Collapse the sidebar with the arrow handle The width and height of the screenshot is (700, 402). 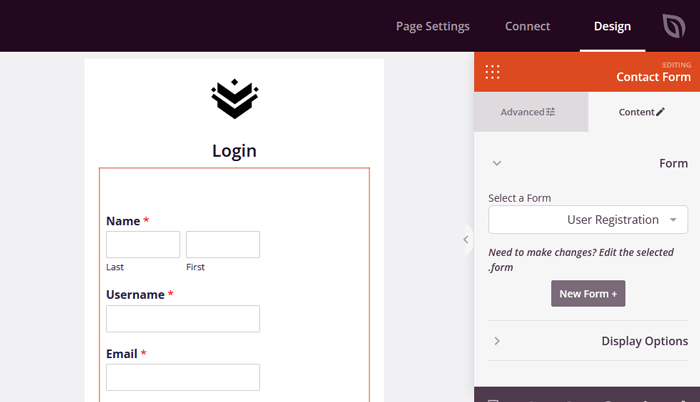click(466, 239)
